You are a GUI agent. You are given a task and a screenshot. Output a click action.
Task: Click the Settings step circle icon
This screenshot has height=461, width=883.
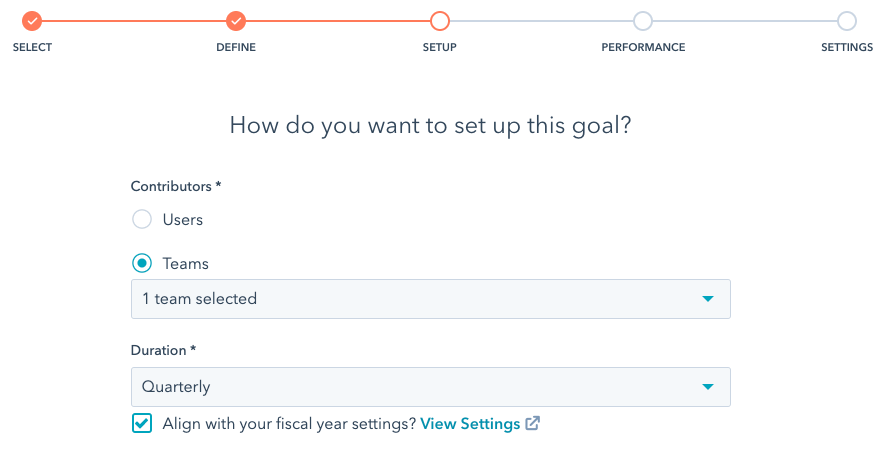coord(847,21)
